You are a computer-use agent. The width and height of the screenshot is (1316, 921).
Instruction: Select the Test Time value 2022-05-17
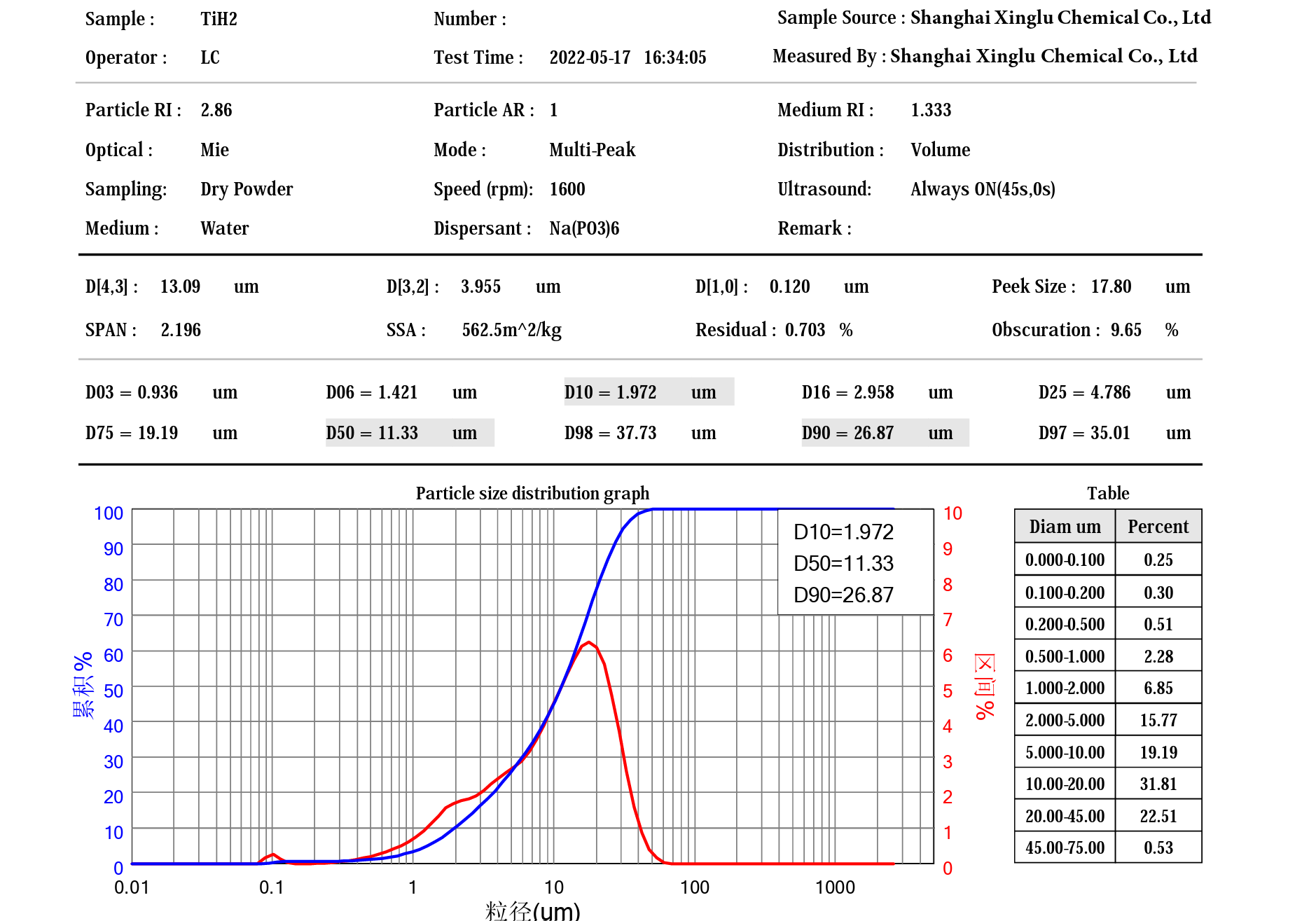tap(590, 57)
